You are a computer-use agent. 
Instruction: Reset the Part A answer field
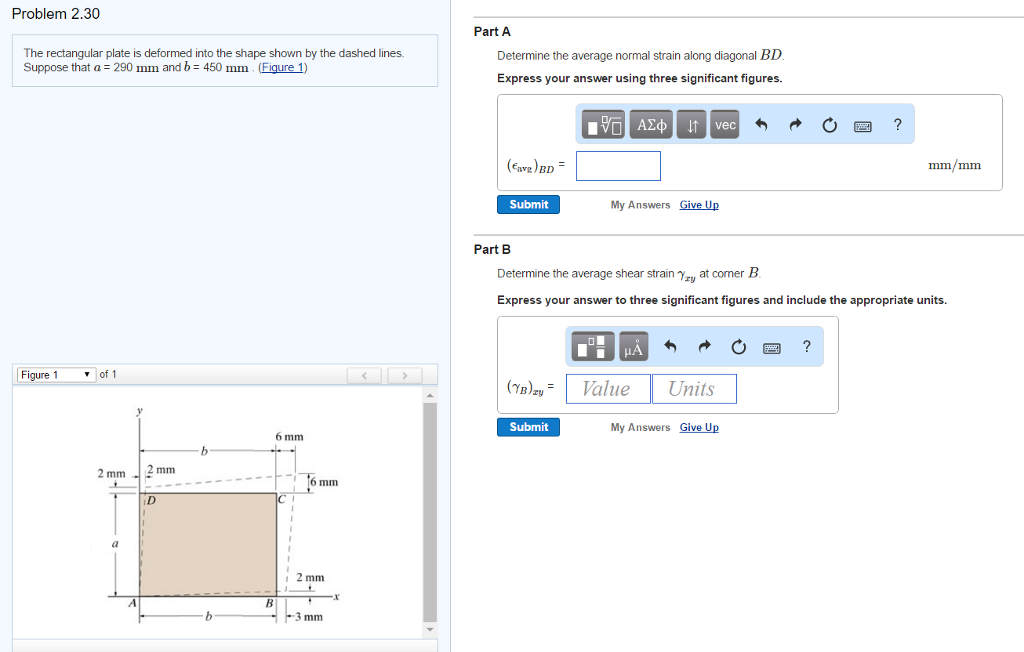click(829, 125)
